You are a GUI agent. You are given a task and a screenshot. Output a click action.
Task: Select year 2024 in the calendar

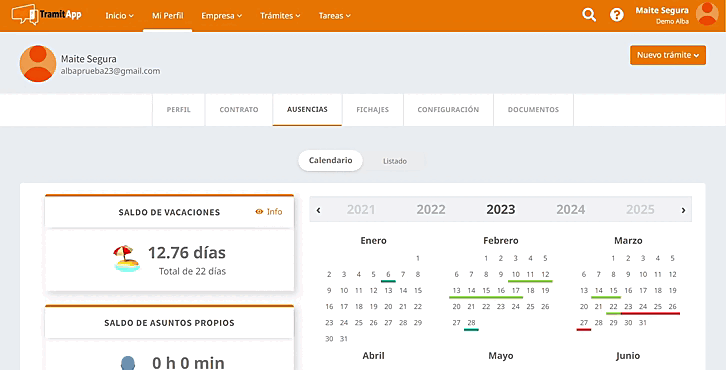pyautogui.click(x=570, y=210)
